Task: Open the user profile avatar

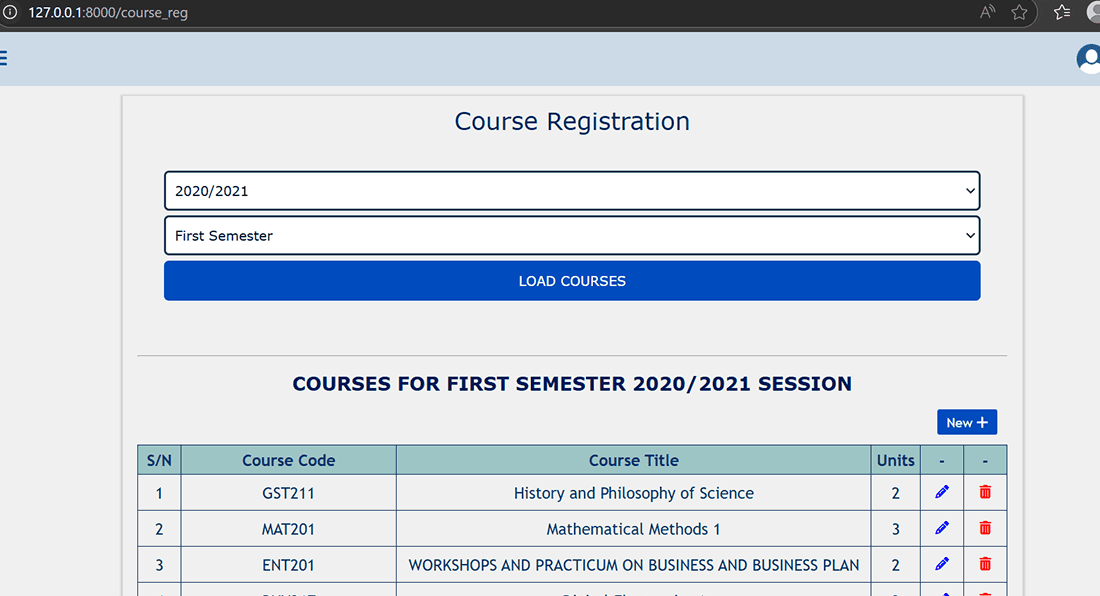Action: [1088, 59]
